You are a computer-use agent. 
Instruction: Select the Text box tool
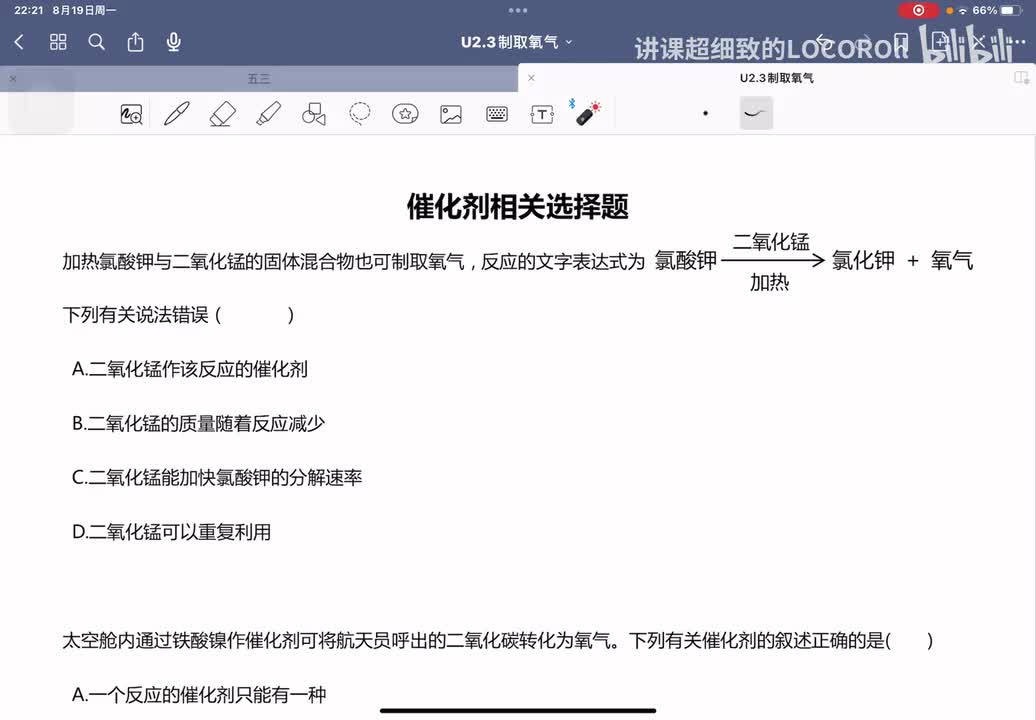pyautogui.click(x=542, y=114)
